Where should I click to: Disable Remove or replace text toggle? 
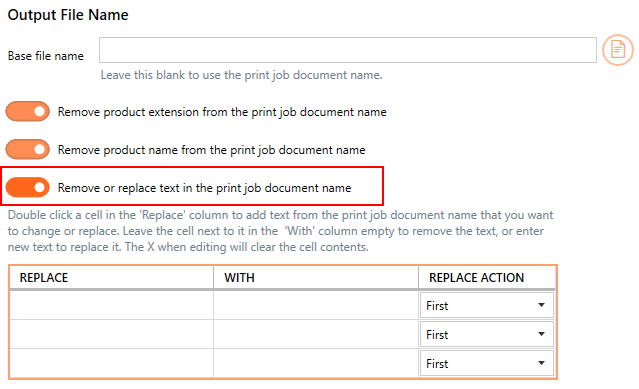pos(28,187)
